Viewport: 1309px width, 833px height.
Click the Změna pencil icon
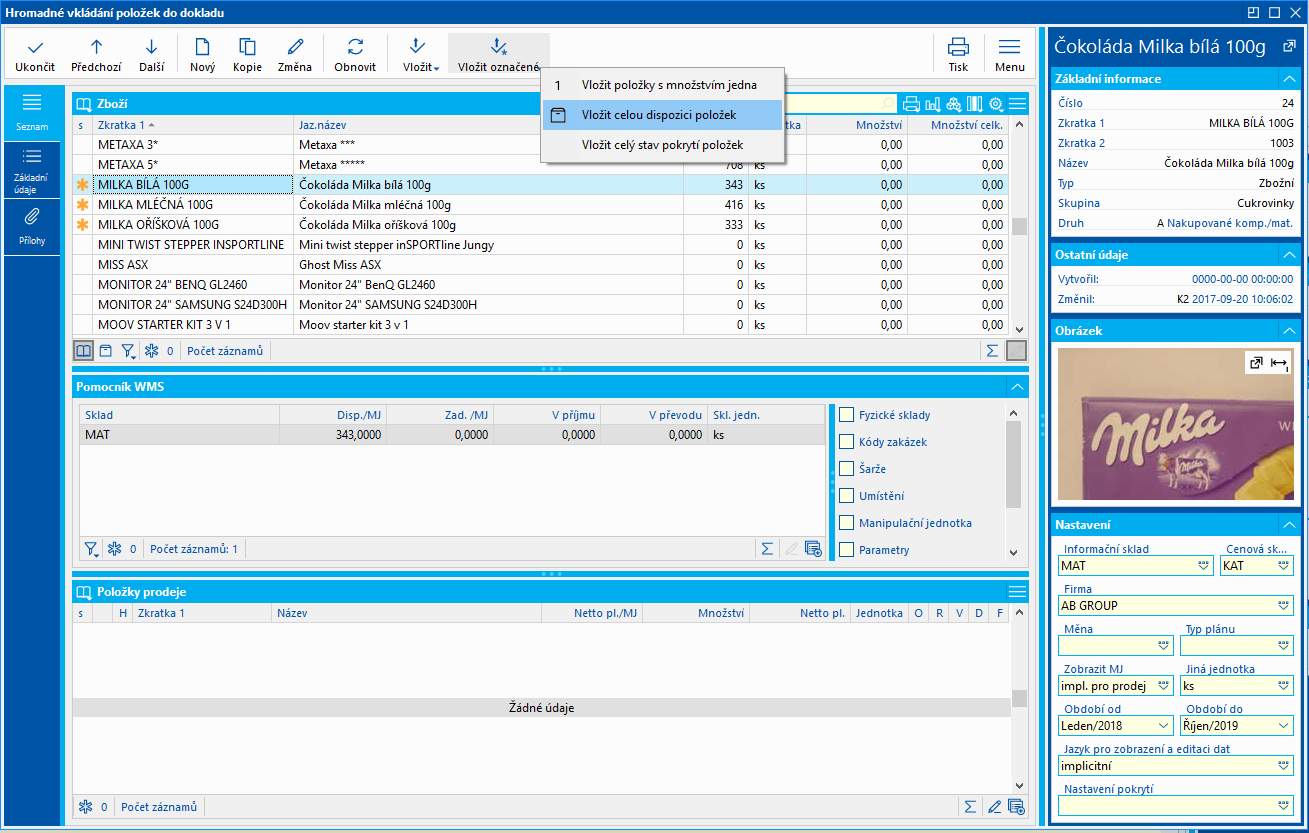(294, 47)
